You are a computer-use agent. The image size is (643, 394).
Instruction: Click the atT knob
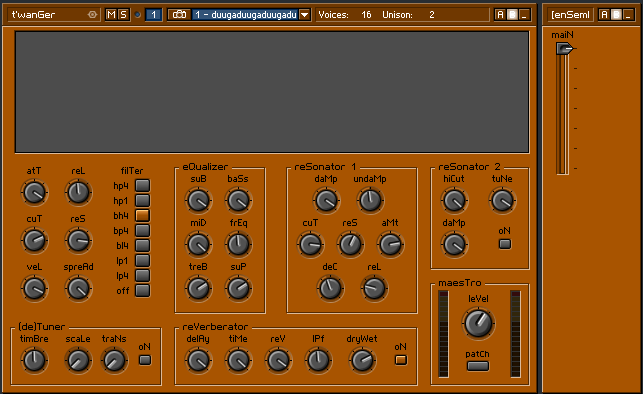point(34,193)
